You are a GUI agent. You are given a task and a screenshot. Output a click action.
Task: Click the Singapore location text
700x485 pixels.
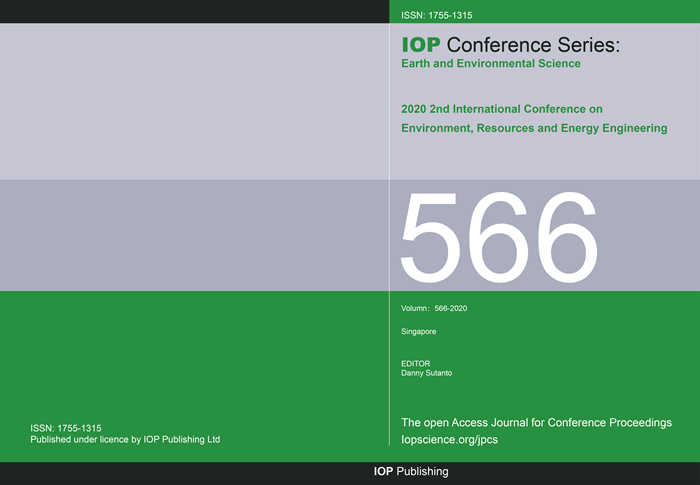418,332
